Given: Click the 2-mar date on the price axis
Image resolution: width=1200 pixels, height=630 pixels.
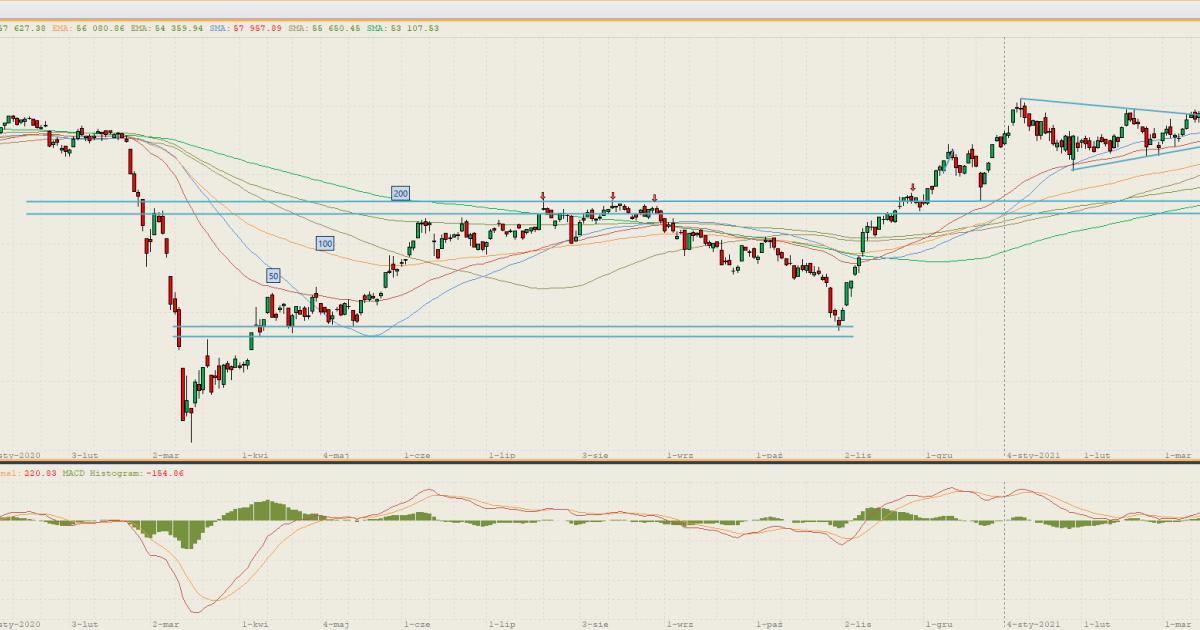Looking at the screenshot, I should [165, 455].
